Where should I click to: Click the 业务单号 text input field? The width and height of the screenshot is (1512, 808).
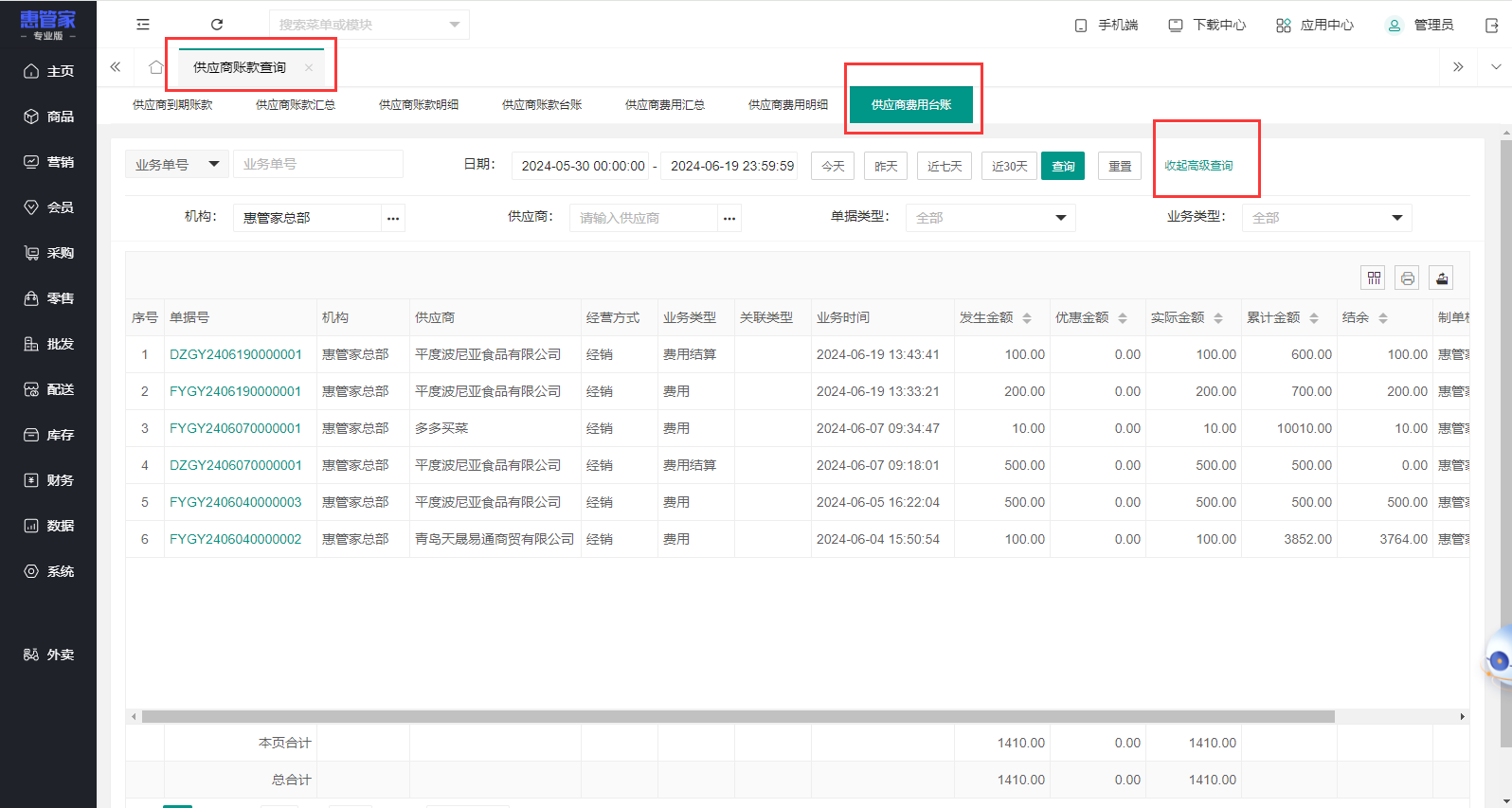coord(318,164)
